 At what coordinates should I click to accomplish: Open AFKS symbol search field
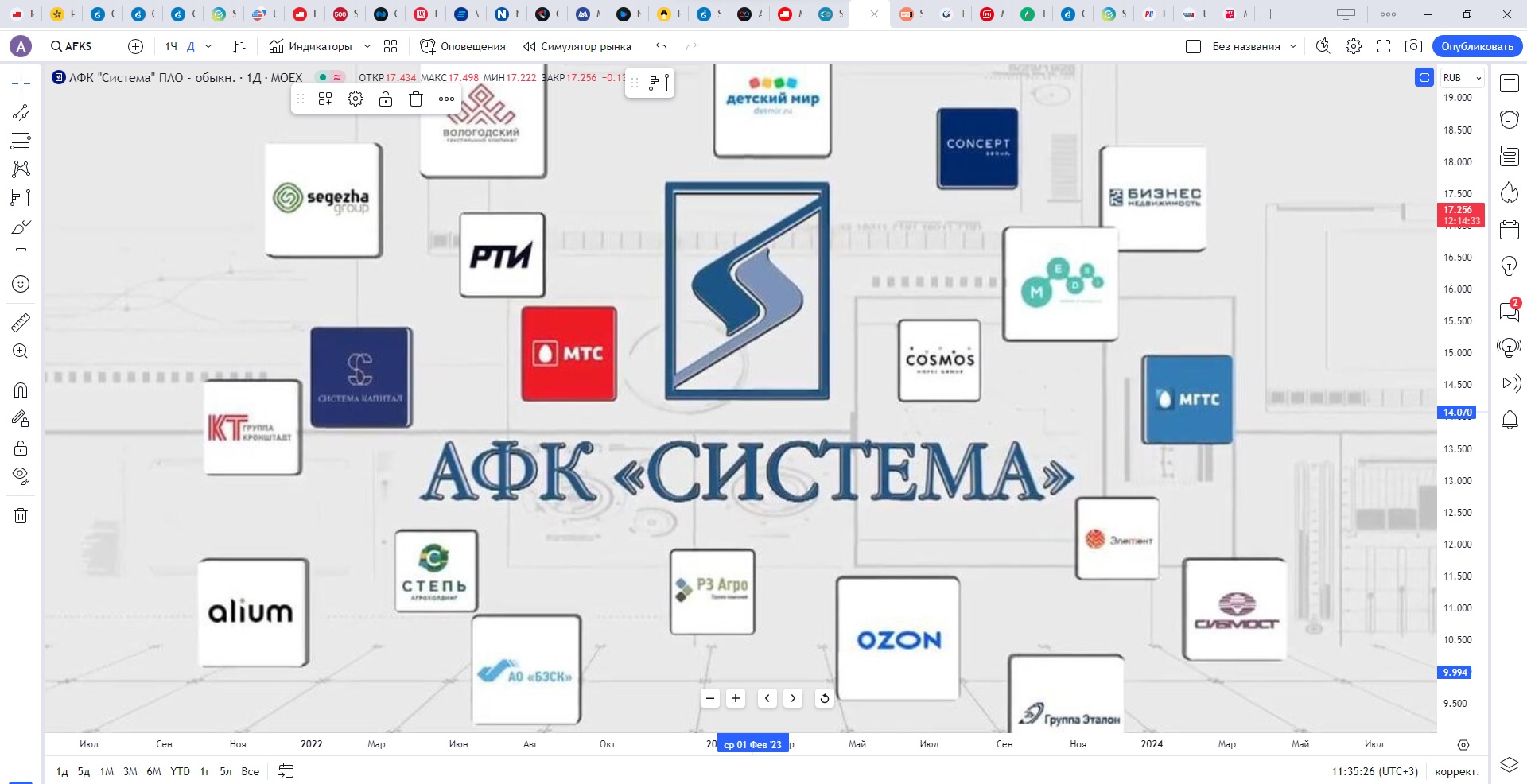(x=72, y=46)
